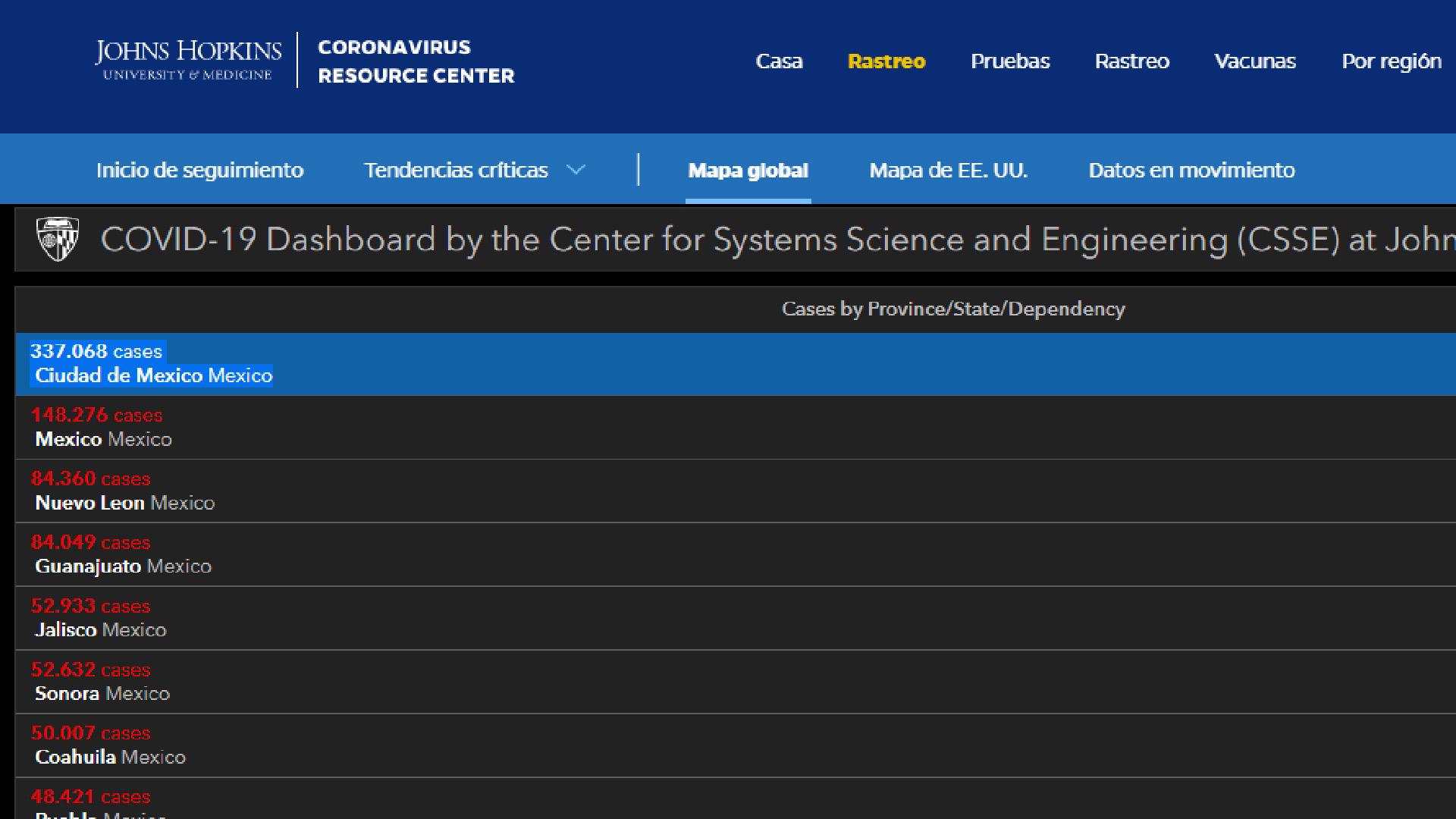This screenshot has width=1456, height=819.
Task: Open the Datos en movimiento tab
Action: pyautogui.click(x=1191, y=170)
